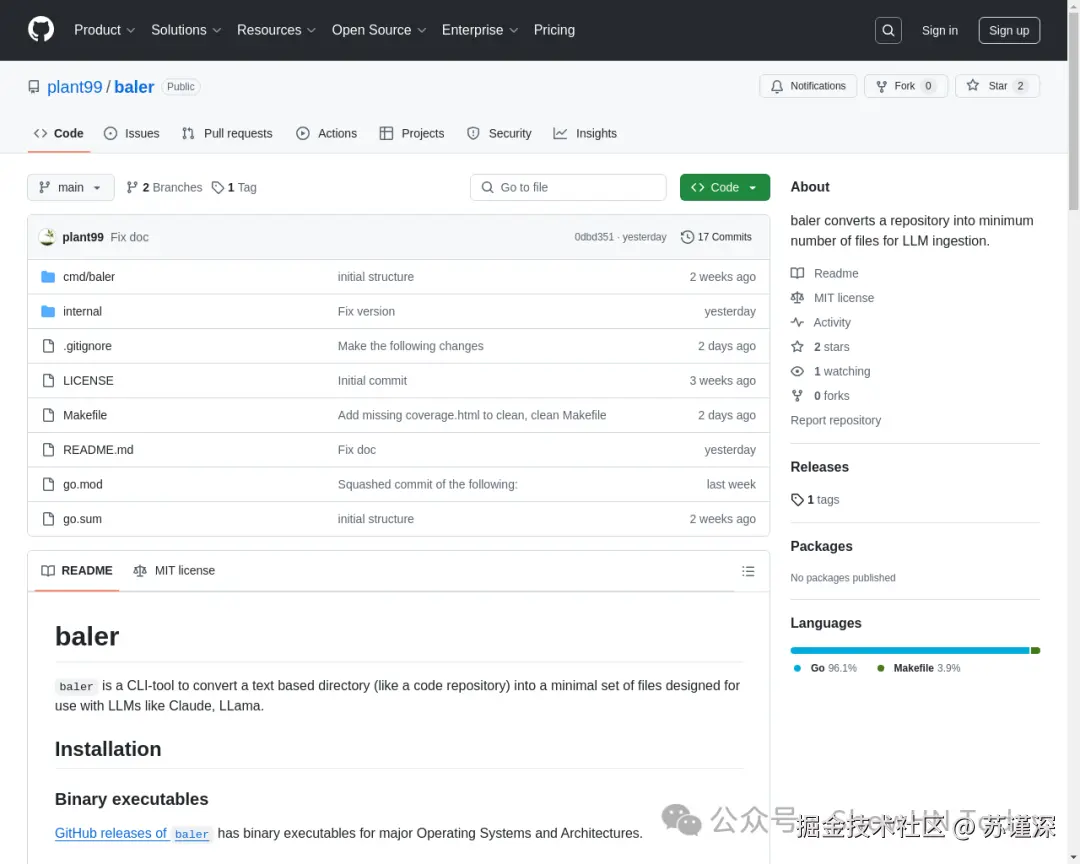Expand the green Code dropdown button
Screen dimensions: 1080x864
coord(725,187)
